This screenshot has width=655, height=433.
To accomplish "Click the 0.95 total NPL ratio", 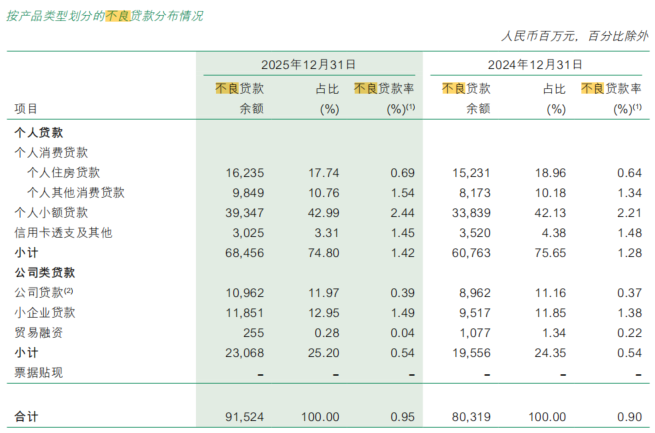I will point(402,417).
